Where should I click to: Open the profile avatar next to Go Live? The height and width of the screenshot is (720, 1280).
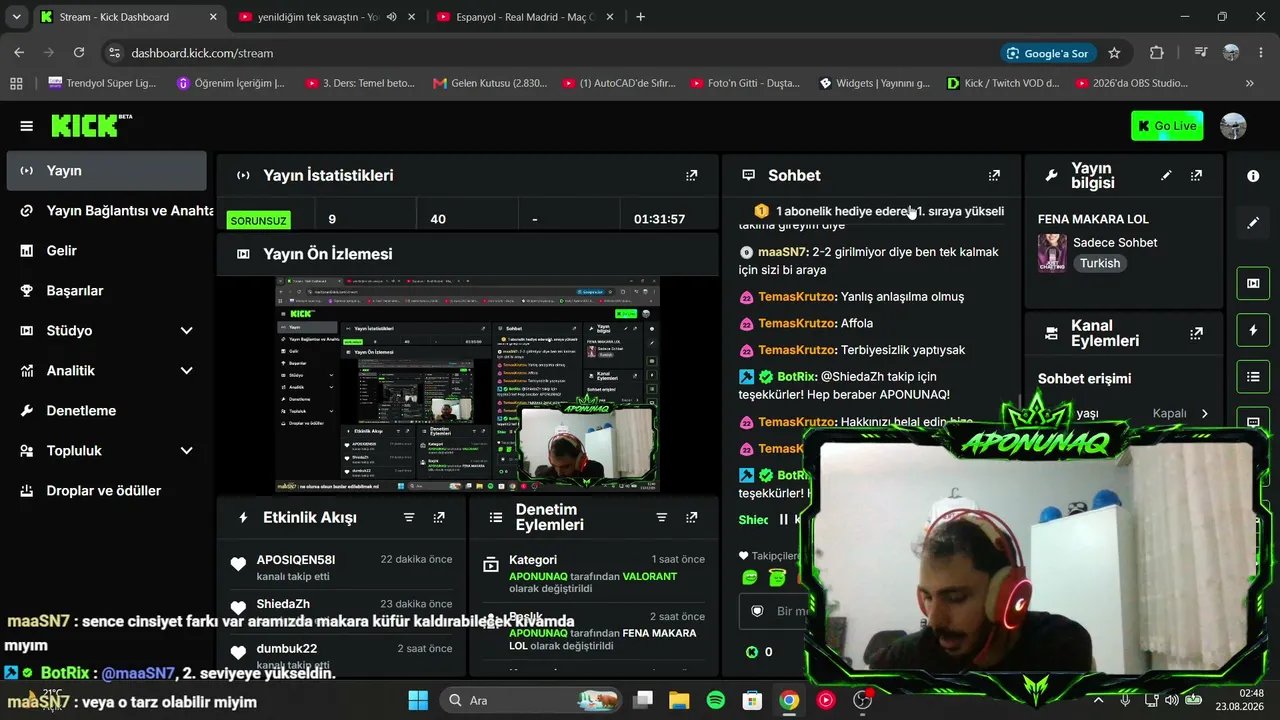point(1233,126)
